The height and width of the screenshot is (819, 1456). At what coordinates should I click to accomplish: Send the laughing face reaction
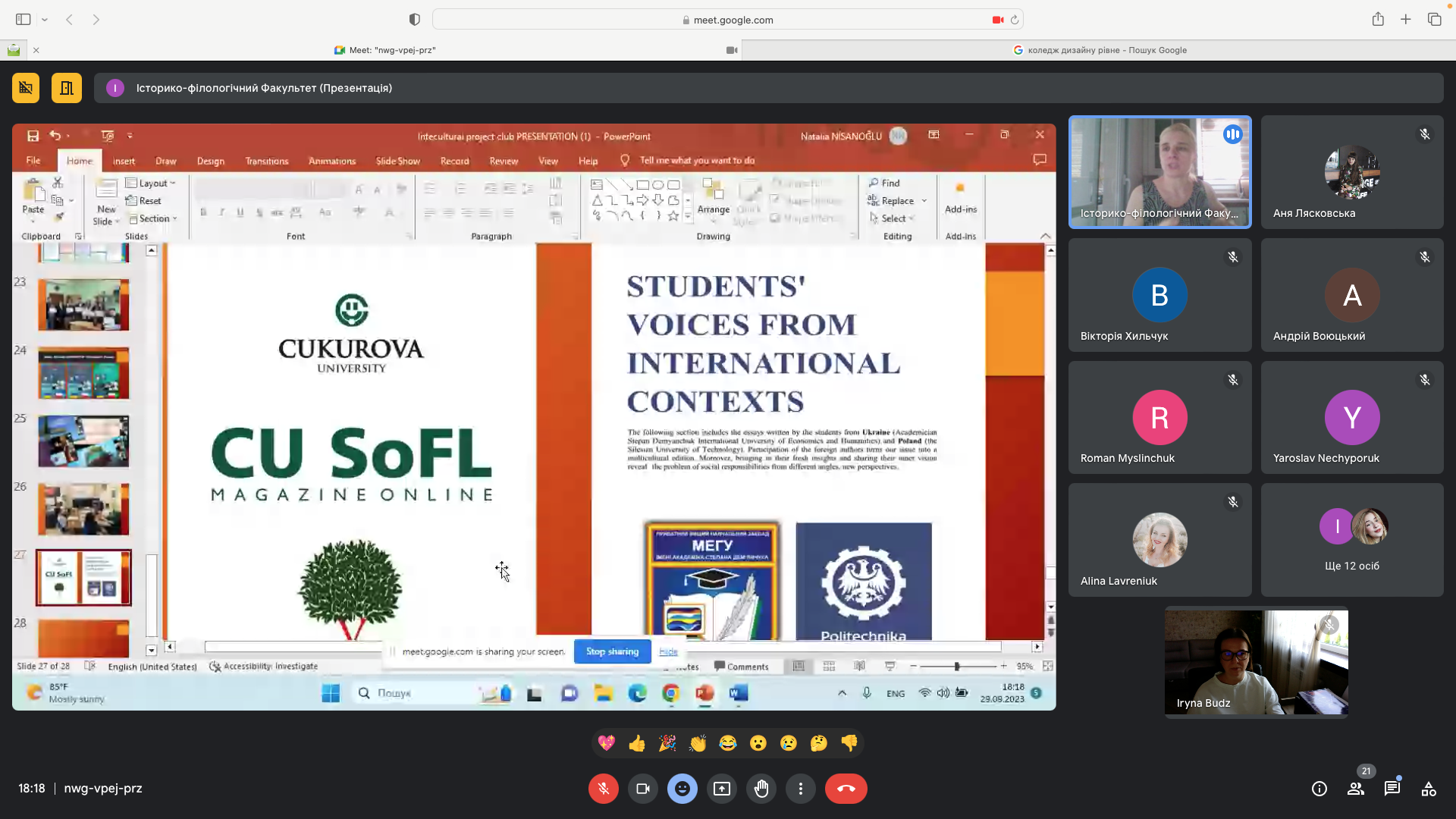click(x=728, y=743)
